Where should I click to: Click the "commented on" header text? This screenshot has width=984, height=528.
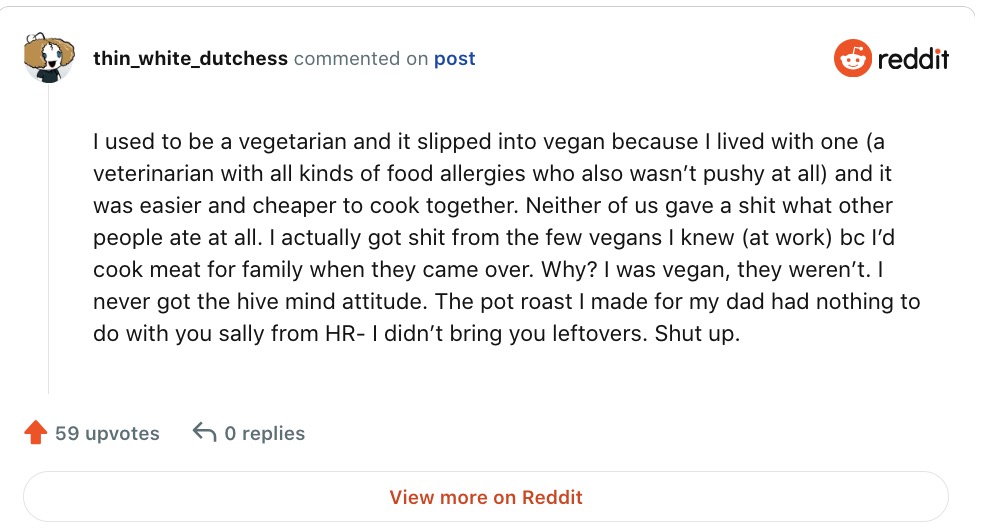(361, 59)
